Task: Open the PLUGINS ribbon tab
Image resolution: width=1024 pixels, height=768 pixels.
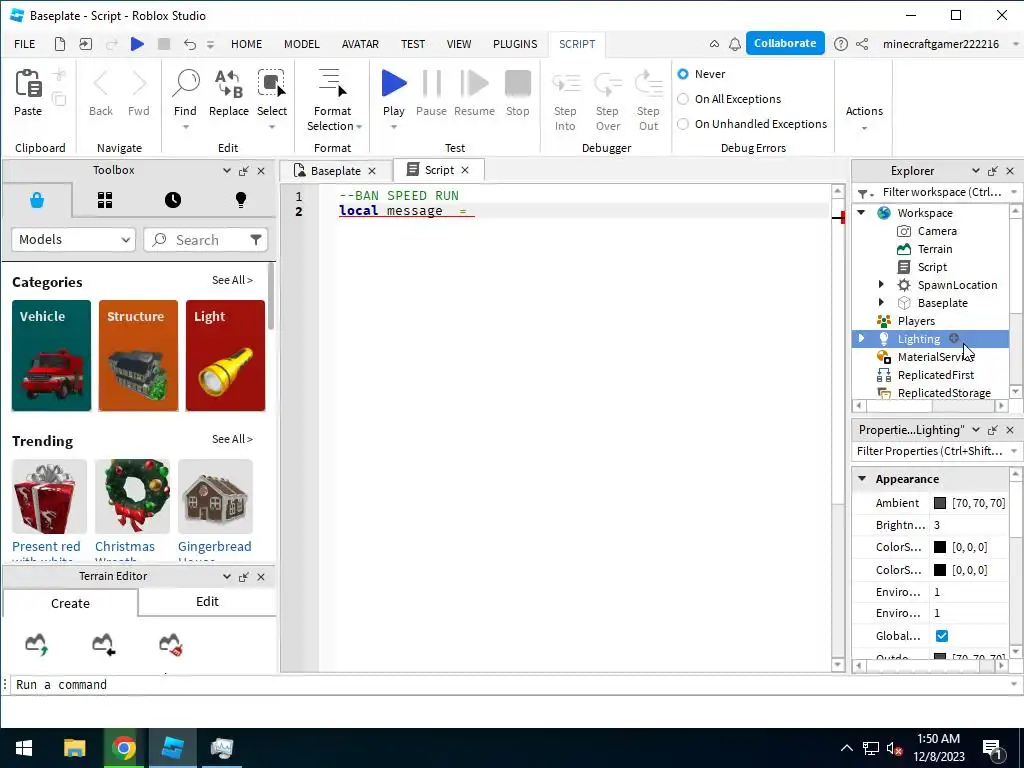Action: 515,44
